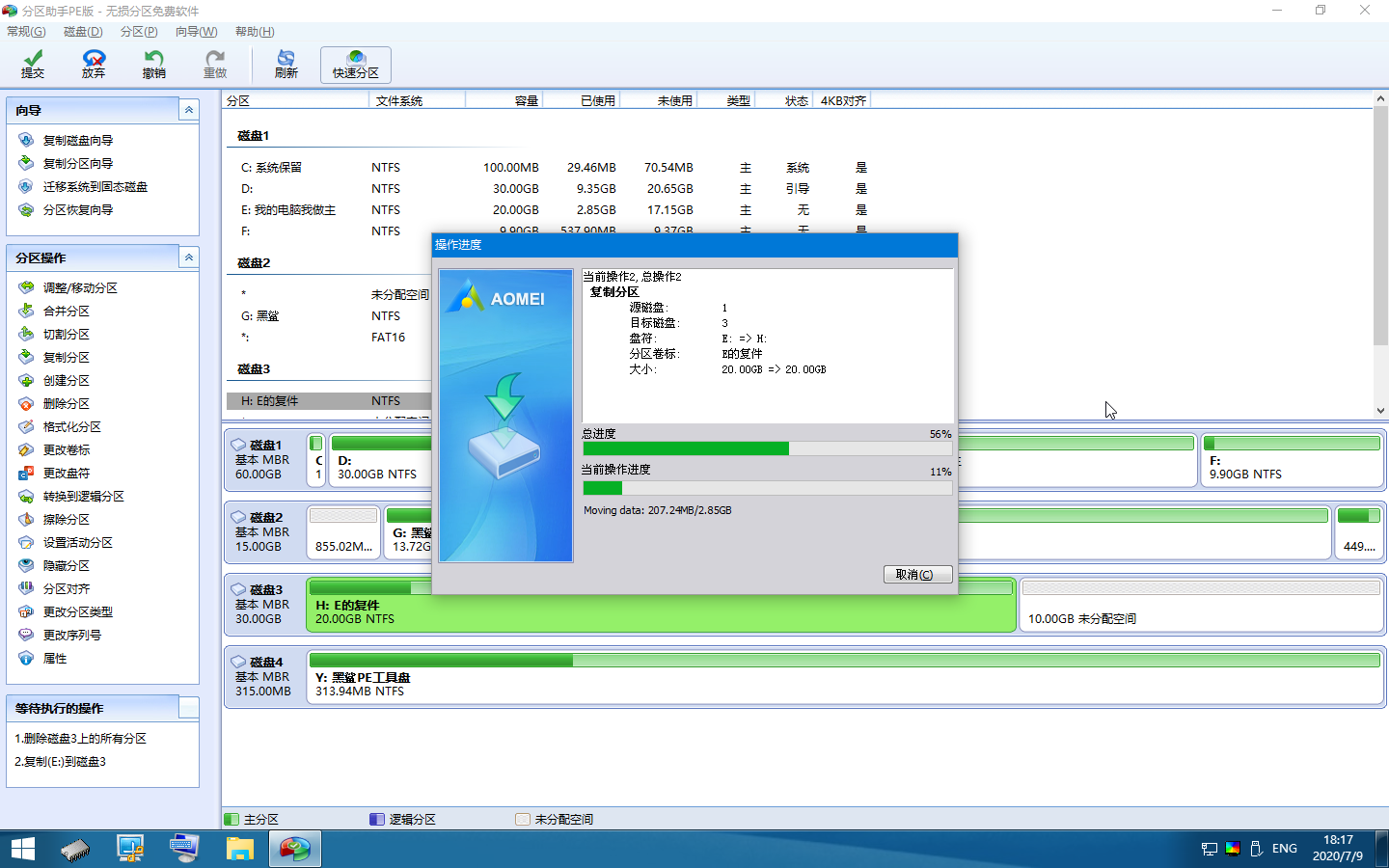1389x868 pixels.
Task: Click the ENG input language indicator
Action: (1284, 849)
